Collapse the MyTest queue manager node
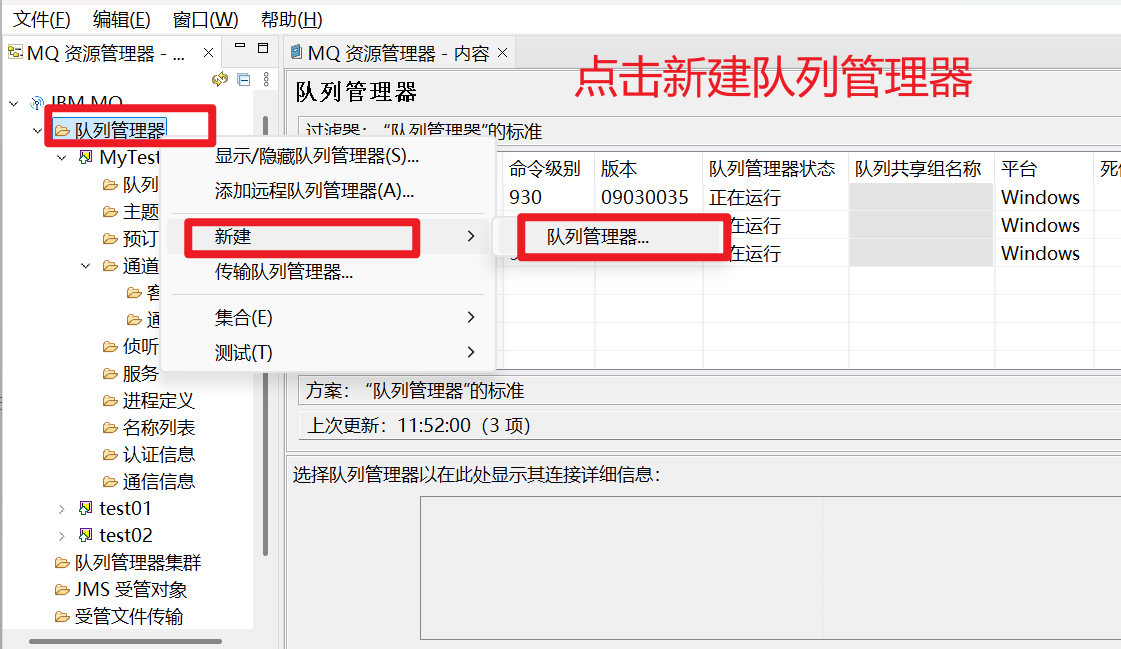This screenshot has width=1121, height=649. click(62, 157)
